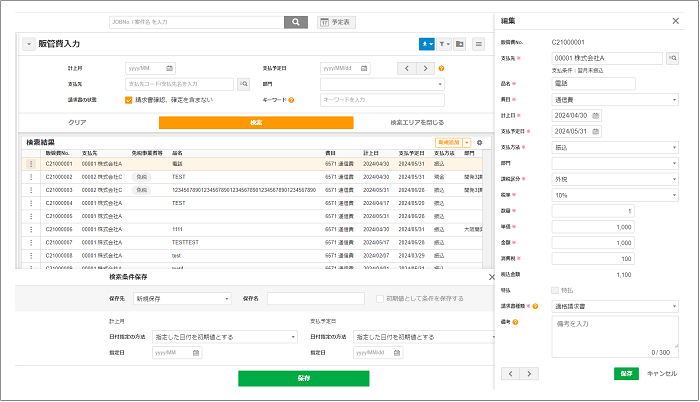Click the magnifier search button beside JOBNo. field
The width and height of the screenshot is (700, 402).
(296, 22)
